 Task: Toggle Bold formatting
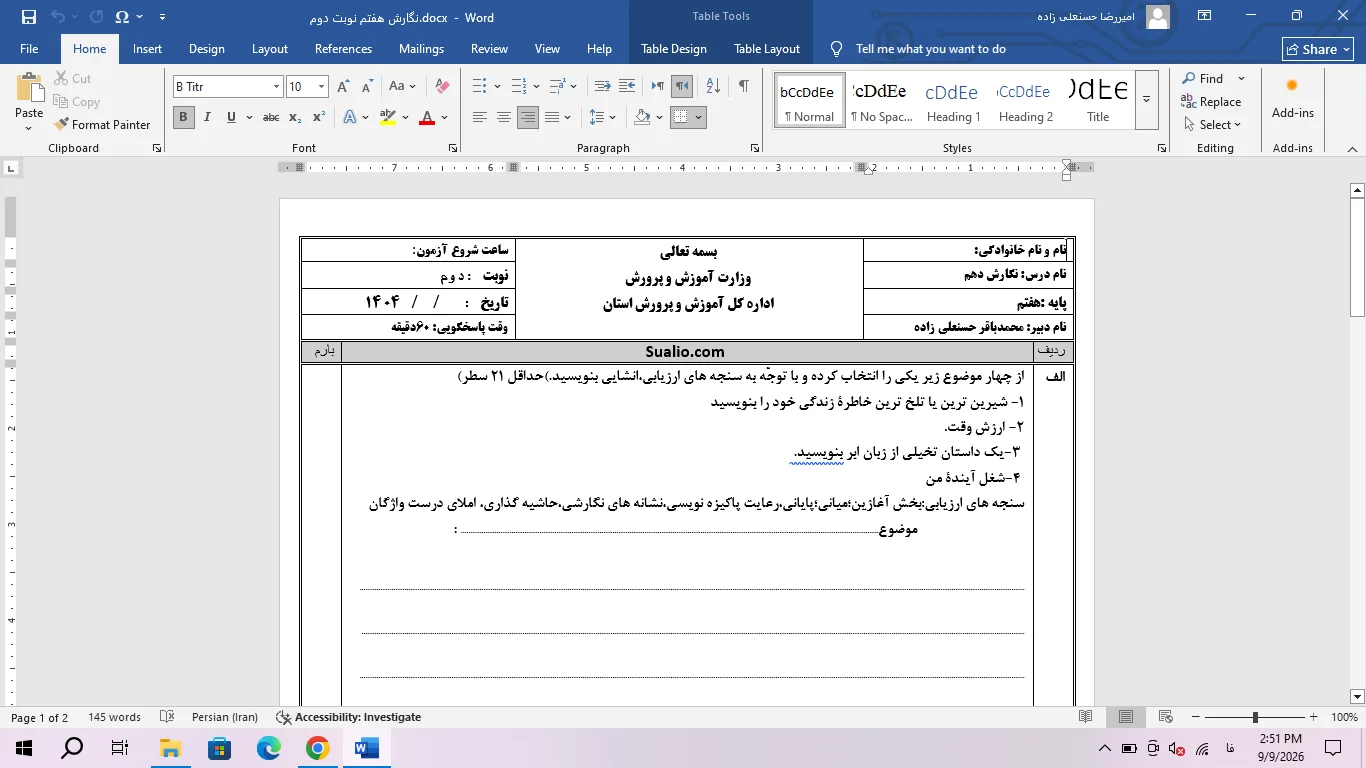[x=183, y=117]
